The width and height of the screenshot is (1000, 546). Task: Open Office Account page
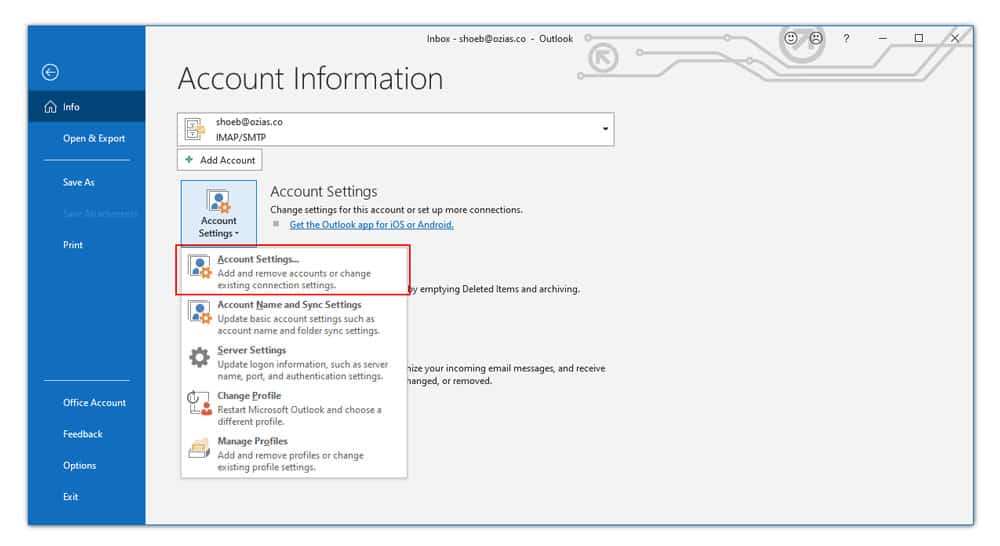(x=94, y=402)
